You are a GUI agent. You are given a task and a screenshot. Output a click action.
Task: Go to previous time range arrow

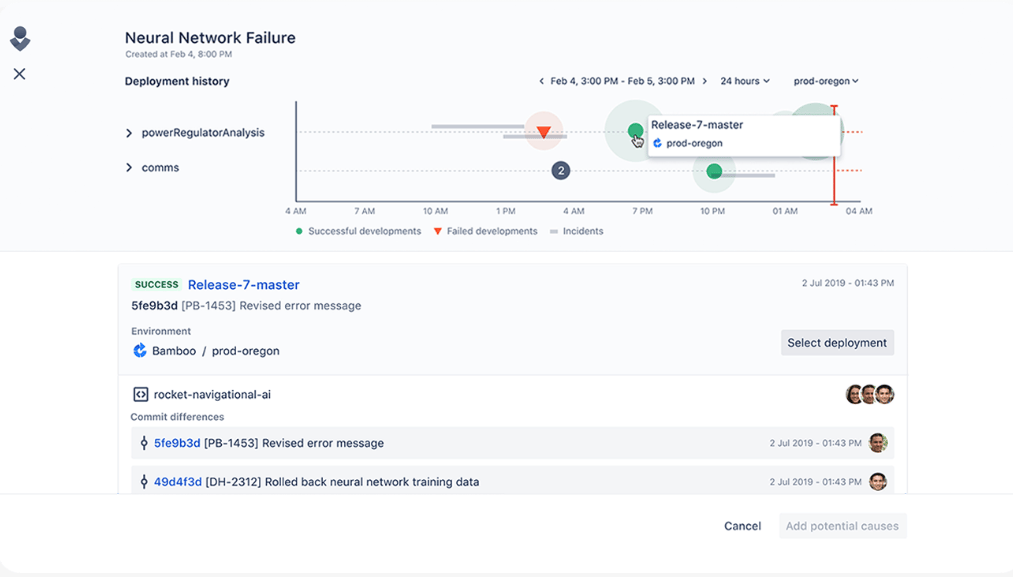[541, 81]
